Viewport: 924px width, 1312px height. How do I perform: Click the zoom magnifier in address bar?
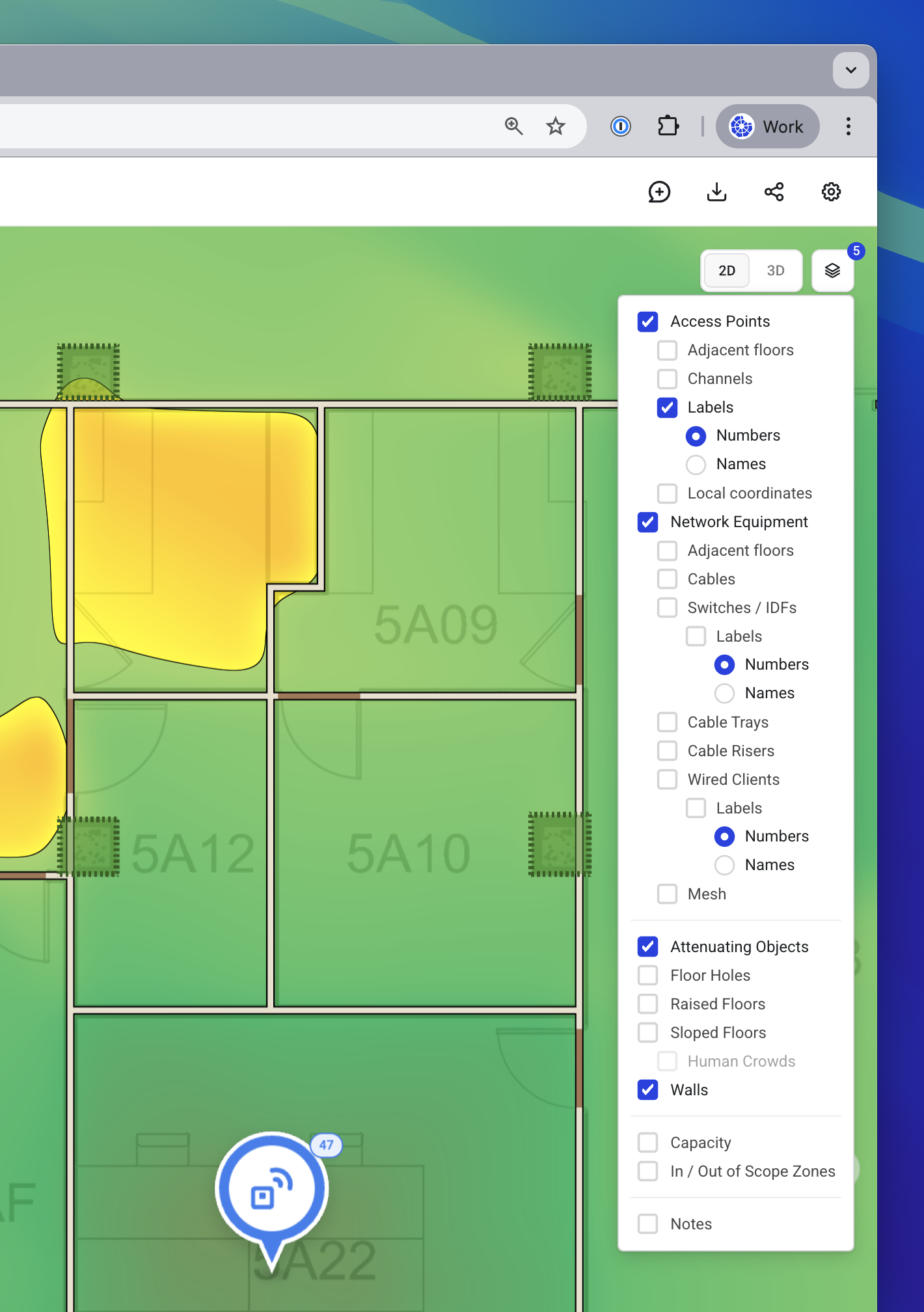(513, 126)
